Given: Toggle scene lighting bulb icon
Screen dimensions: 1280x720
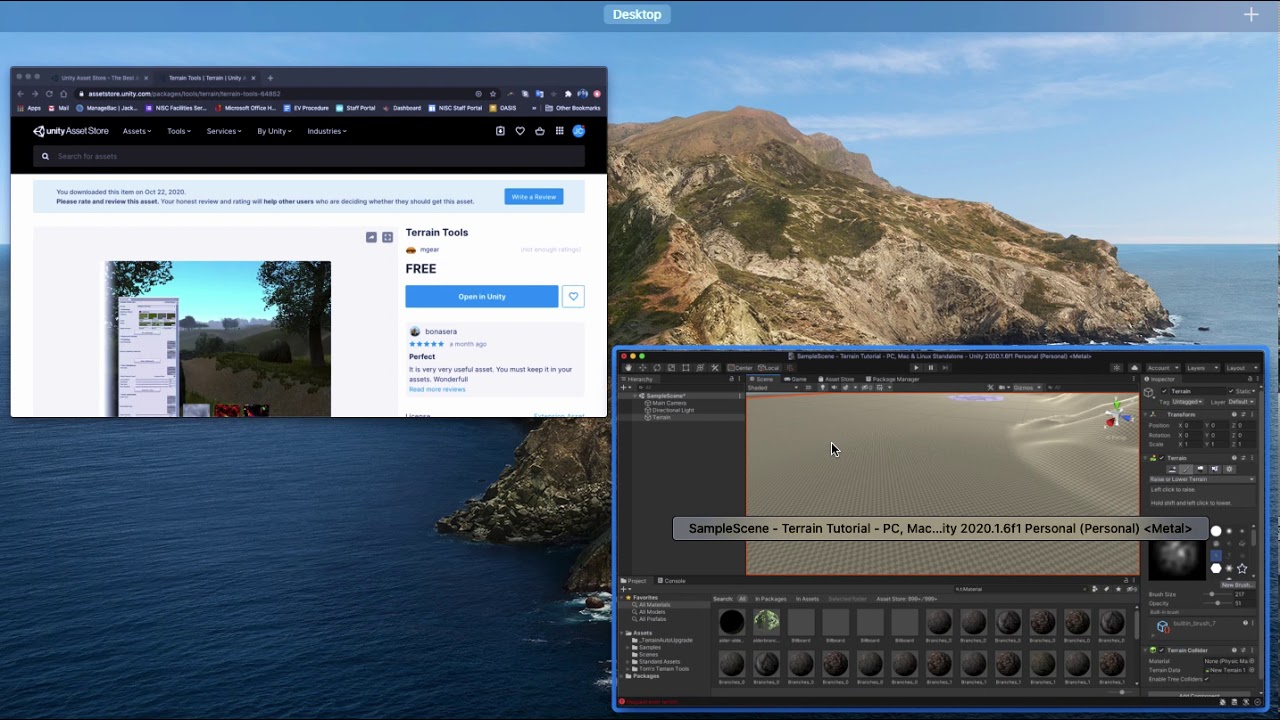Looking at the screenshot, I should [822, 387].
